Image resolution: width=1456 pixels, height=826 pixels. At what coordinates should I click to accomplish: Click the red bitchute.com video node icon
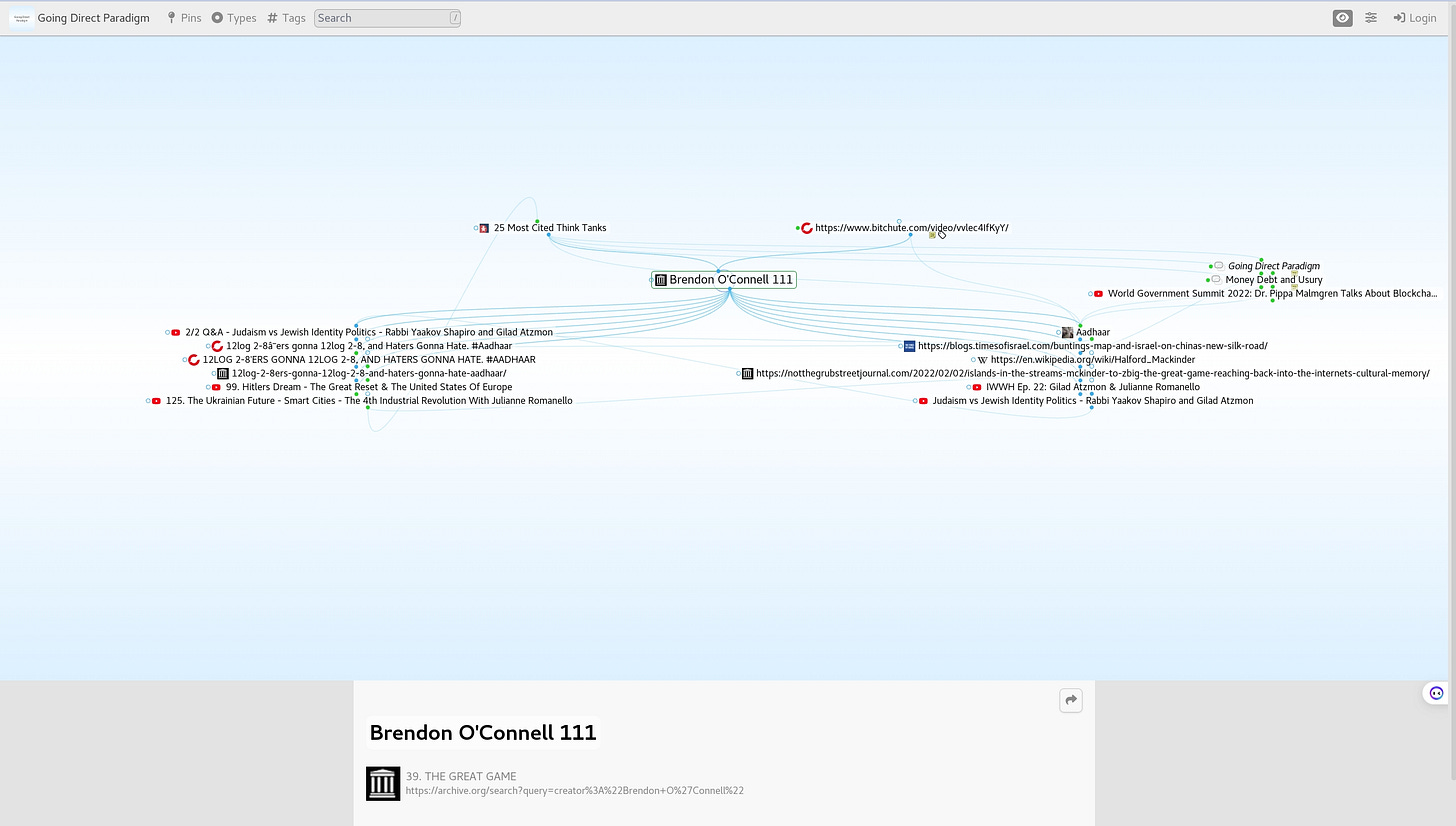click(x=807, y=228)
